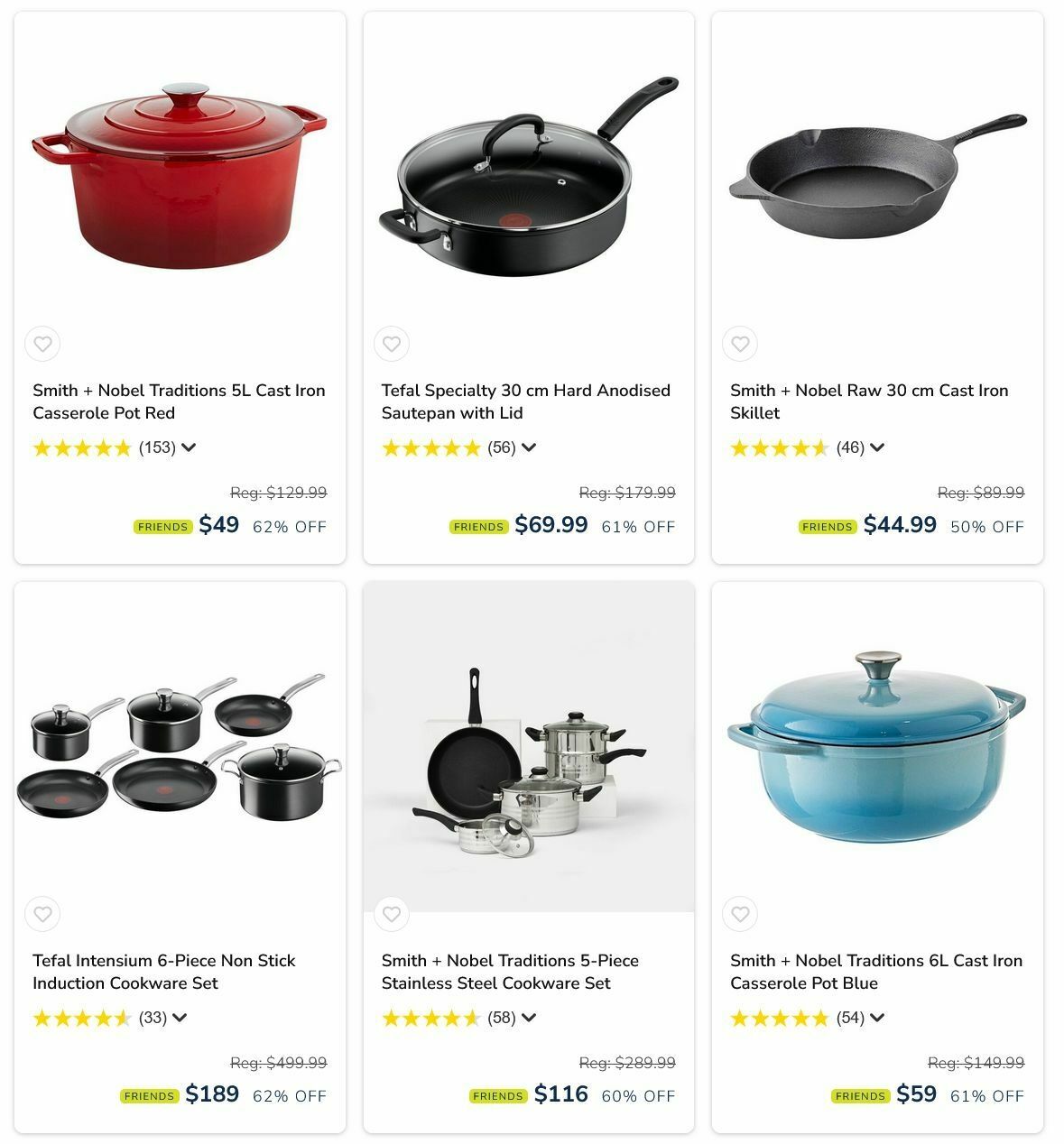Wishlist the blue 6L Casserole Pot
The image size is (1064, 1144).
click(740, 914)
